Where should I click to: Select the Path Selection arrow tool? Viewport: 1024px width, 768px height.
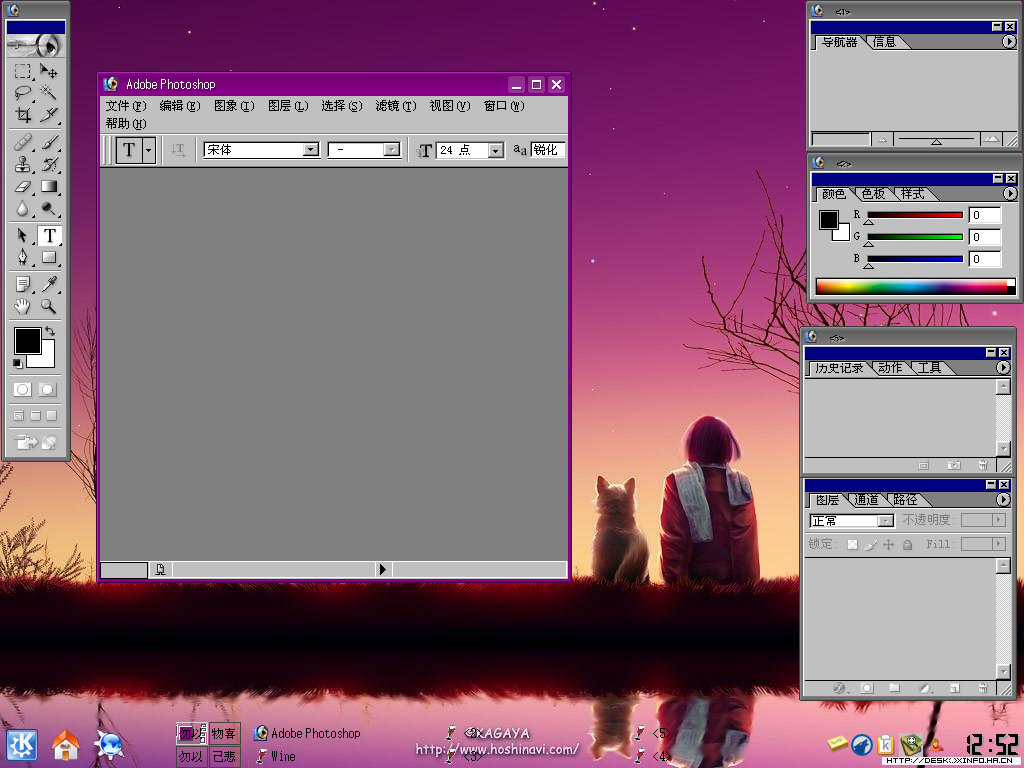23,235
